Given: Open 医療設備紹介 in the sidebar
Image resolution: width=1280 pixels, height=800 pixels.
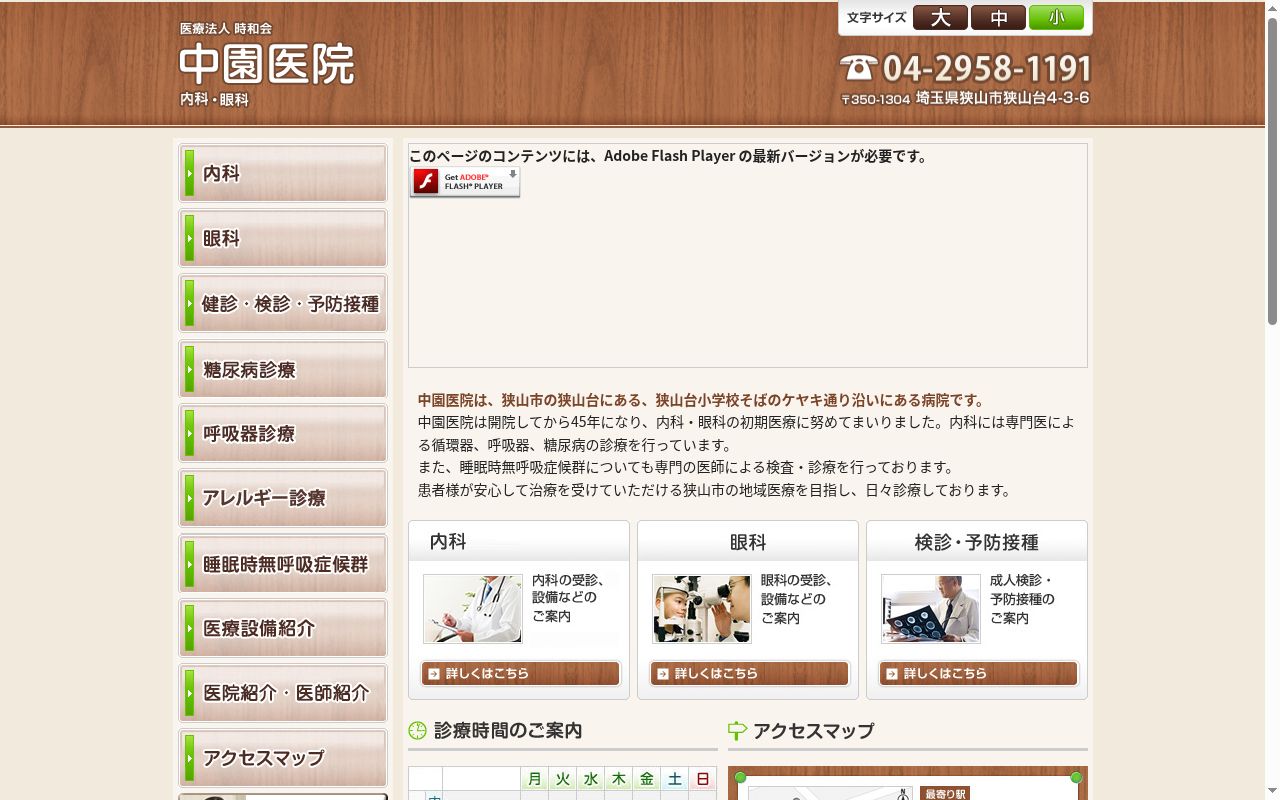Looking at the screenshot, I should point(283,629).
